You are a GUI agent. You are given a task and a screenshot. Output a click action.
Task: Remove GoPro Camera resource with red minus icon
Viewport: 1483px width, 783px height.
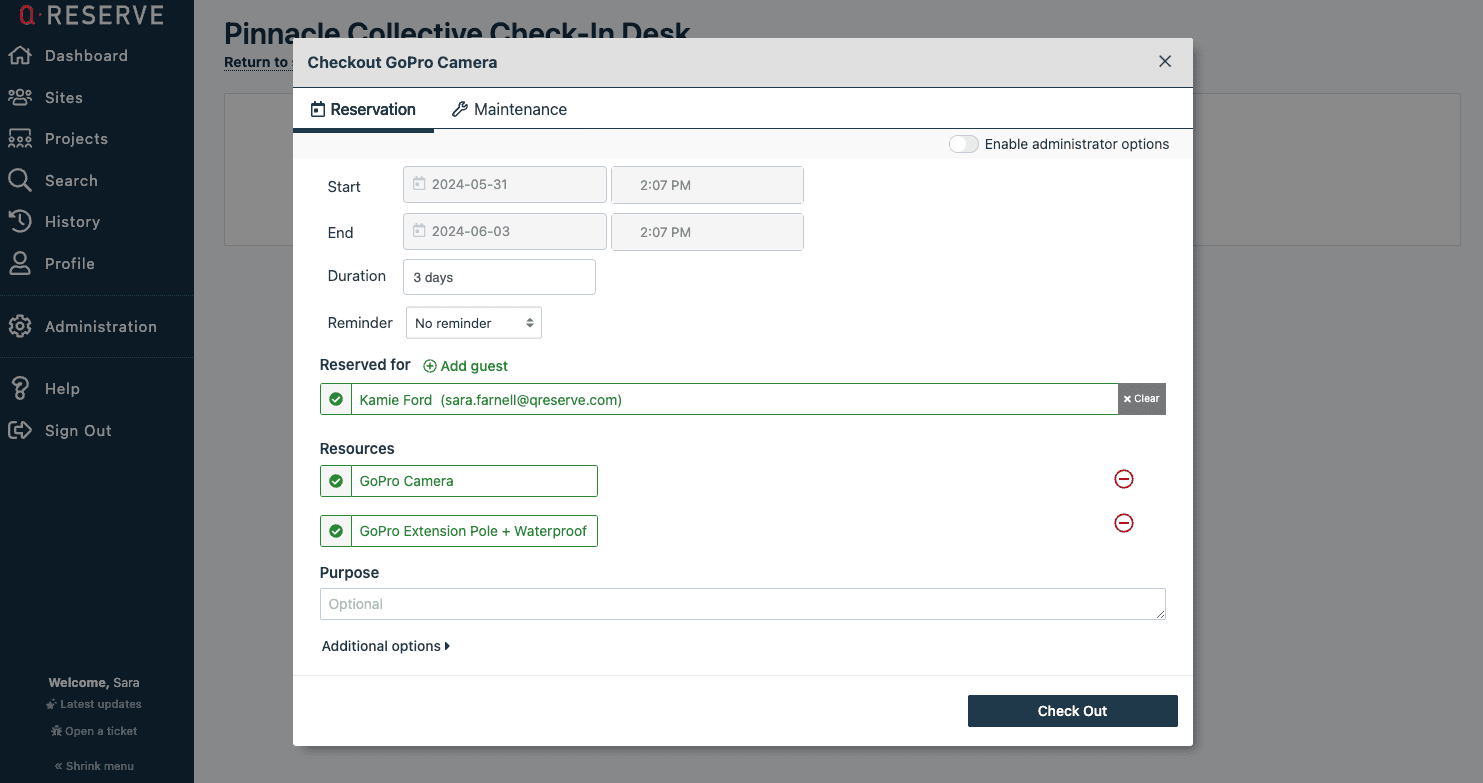point(1124,480)
